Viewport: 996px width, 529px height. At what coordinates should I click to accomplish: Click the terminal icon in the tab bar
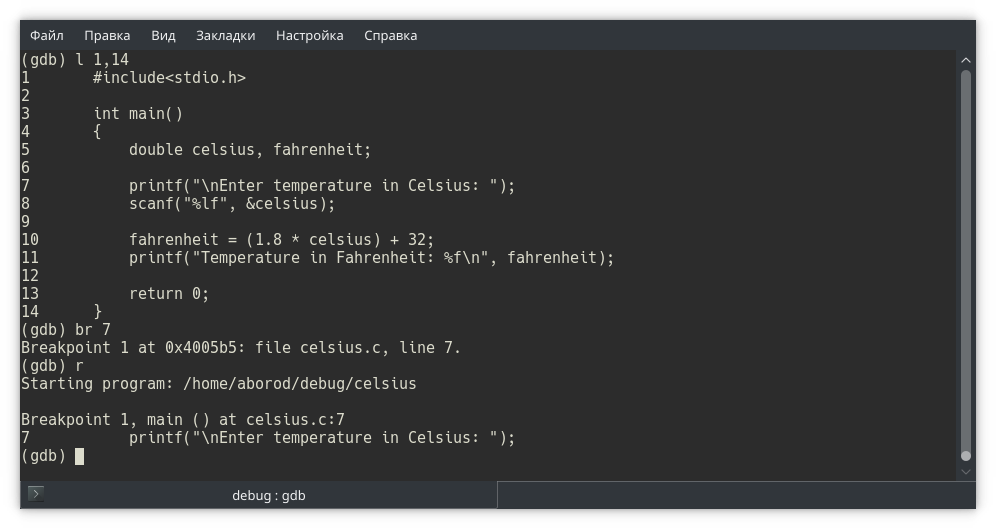pyautogui.click(x=36, y=494)
